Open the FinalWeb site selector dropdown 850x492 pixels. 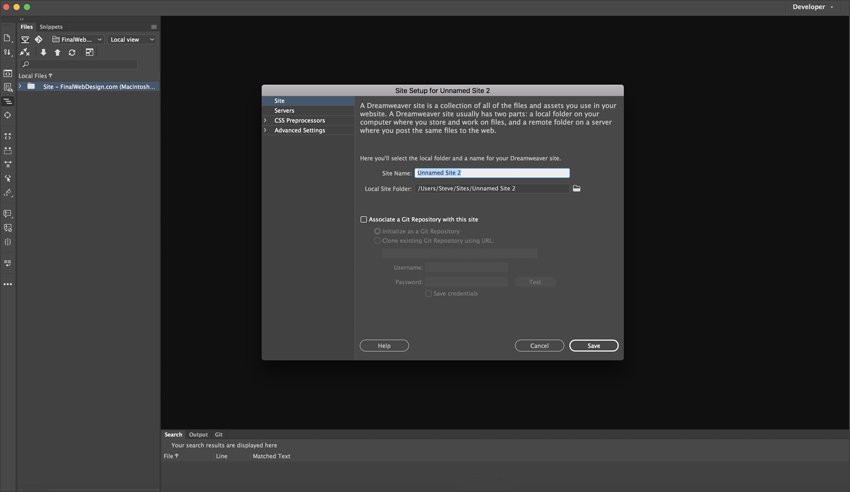pyautogui.click(x=77, y=40)
